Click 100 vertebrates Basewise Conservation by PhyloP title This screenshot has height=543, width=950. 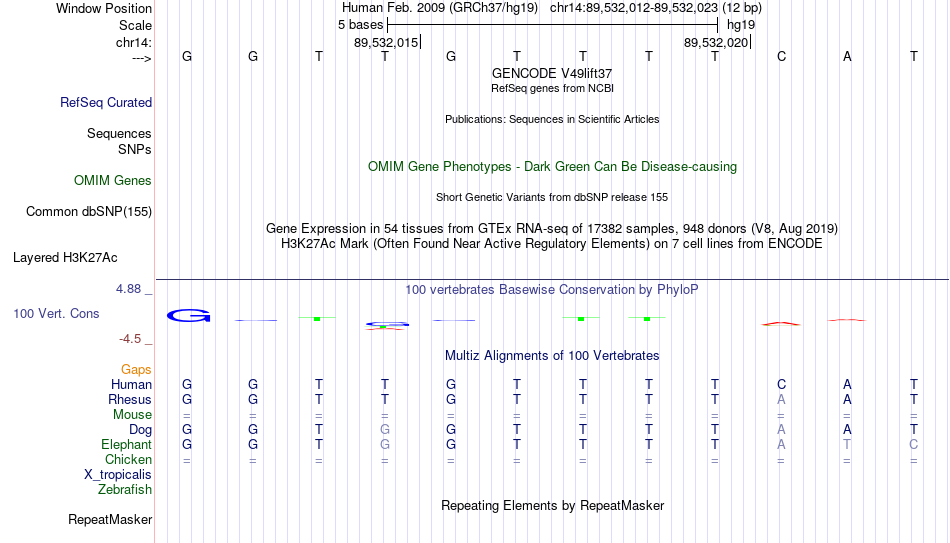552,290
